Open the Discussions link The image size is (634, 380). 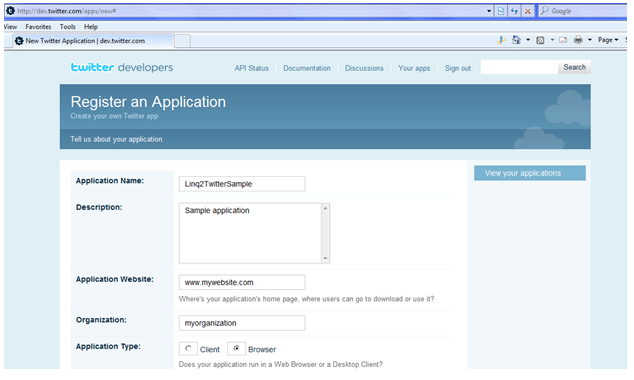[x=364, y=68]
